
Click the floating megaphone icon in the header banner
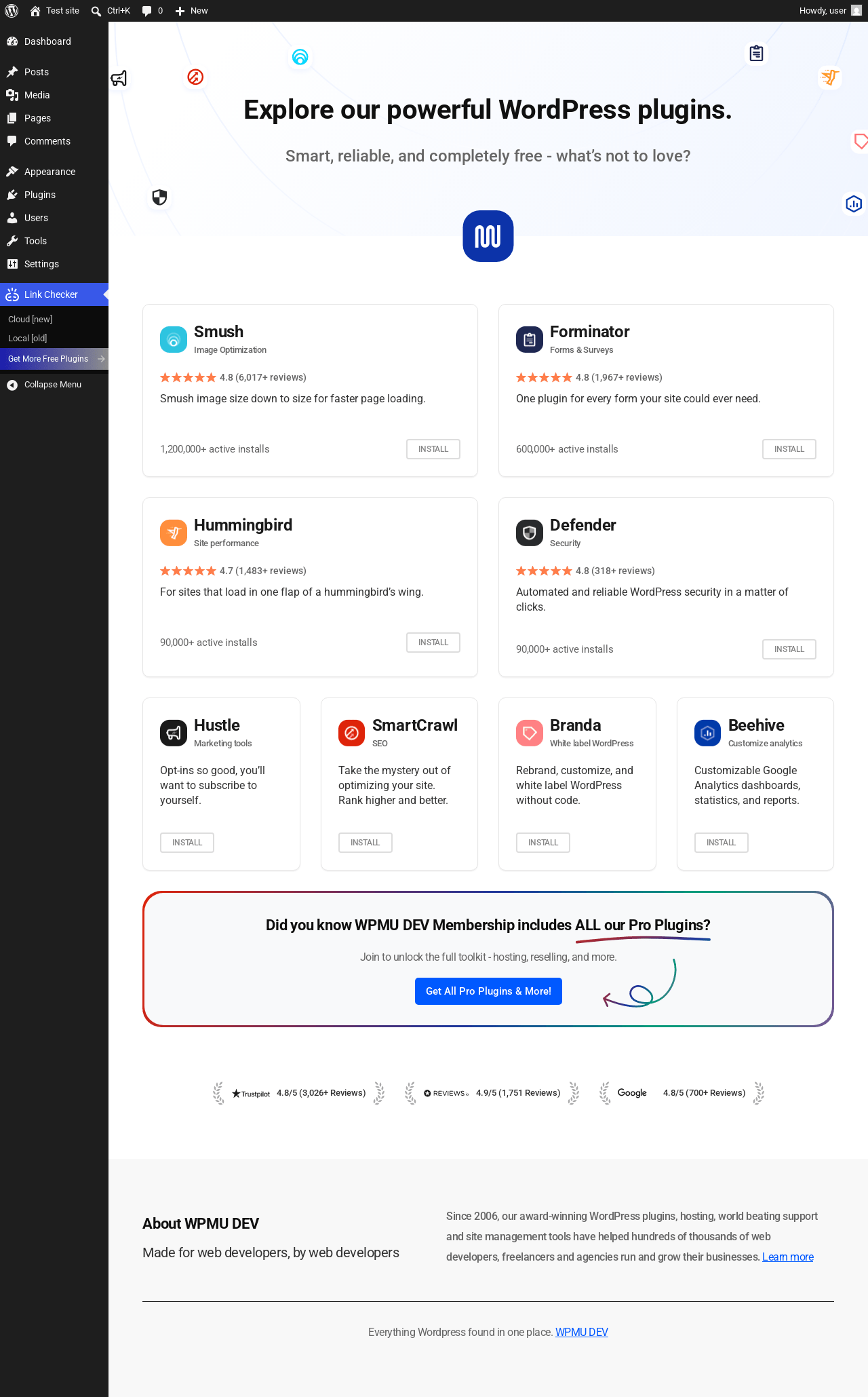coord(119,79)
